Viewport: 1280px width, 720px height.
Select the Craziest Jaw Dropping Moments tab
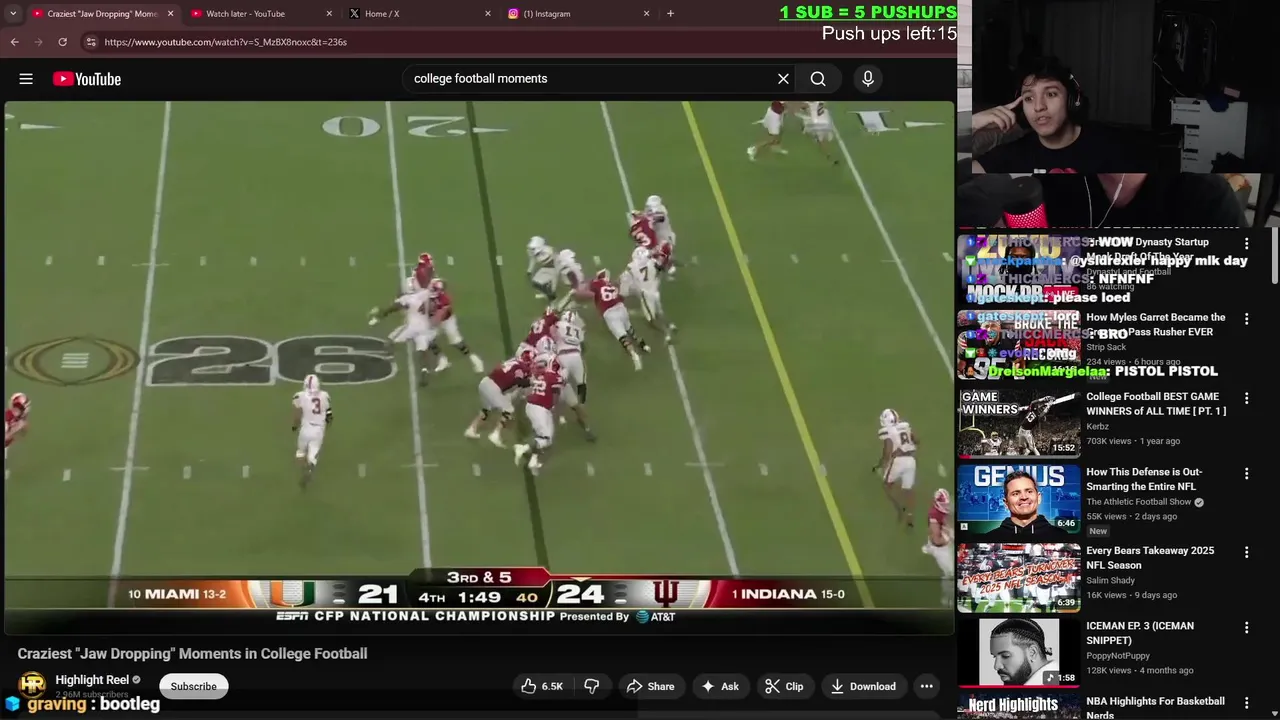[x=102, y=14]
